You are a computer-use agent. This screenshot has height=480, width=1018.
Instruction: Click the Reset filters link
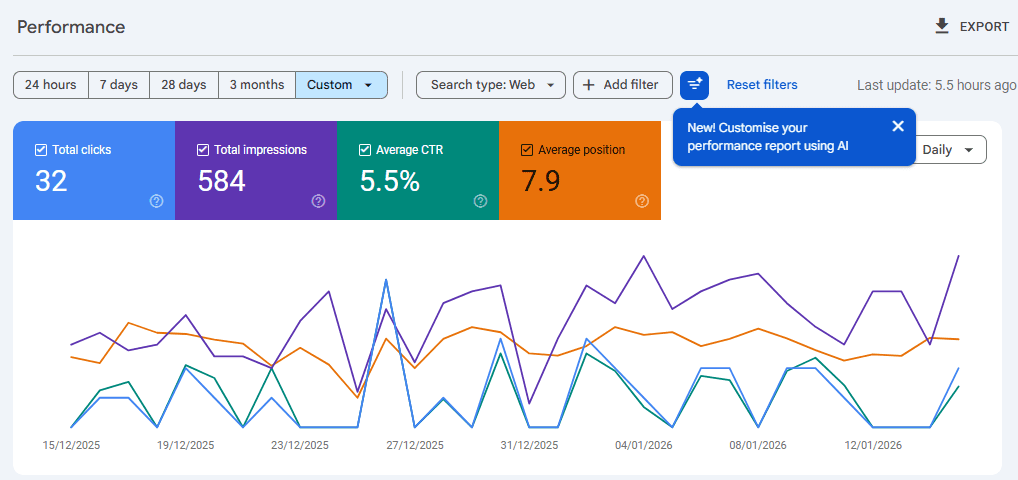click(x=761, y=85)
